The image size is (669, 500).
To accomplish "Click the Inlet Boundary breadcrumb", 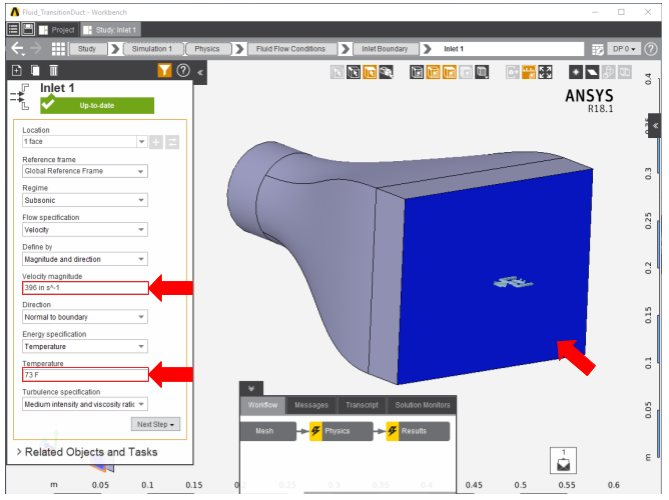I will (x=384, y=49).
